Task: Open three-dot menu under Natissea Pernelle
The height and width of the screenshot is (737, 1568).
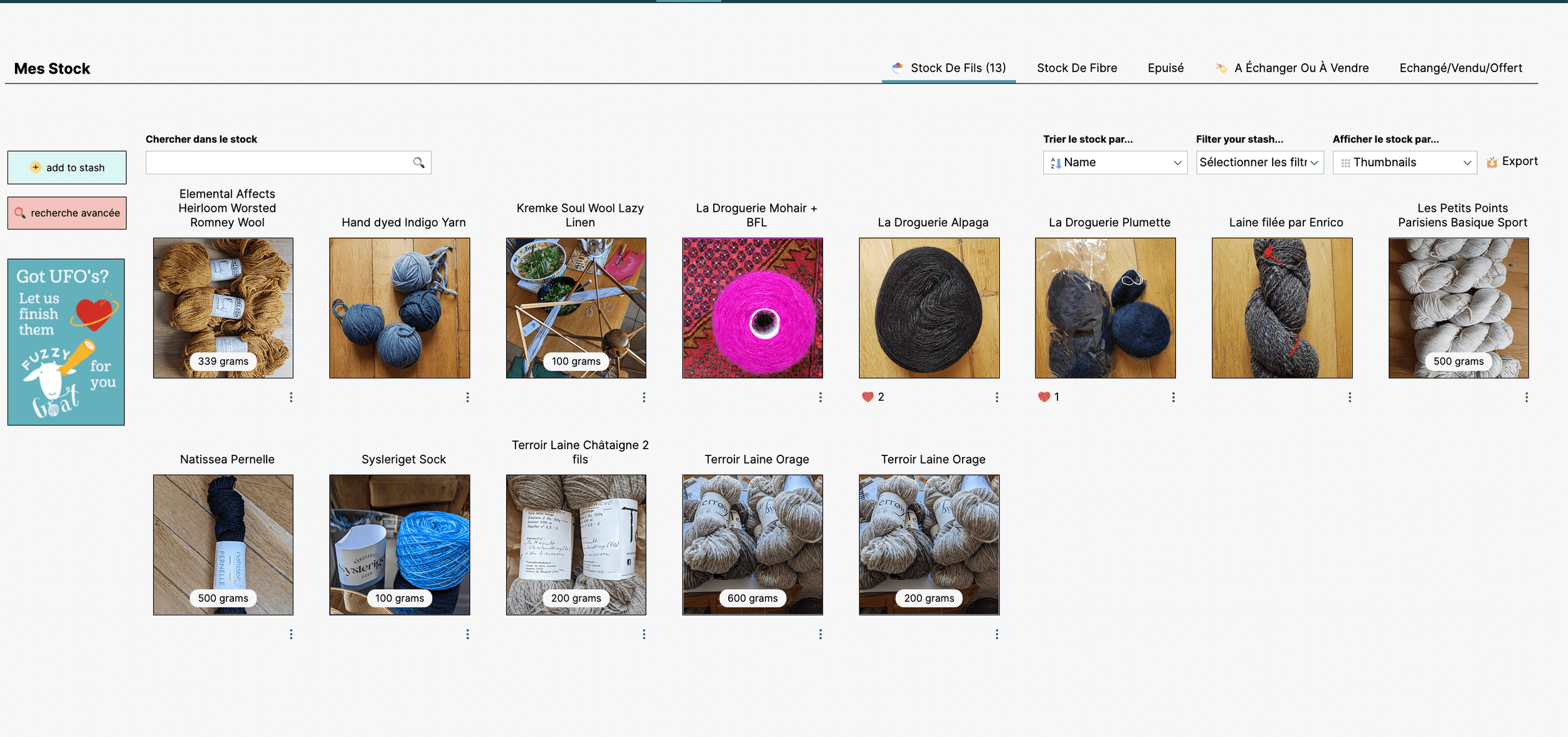Action: click(x=291, y=634)
